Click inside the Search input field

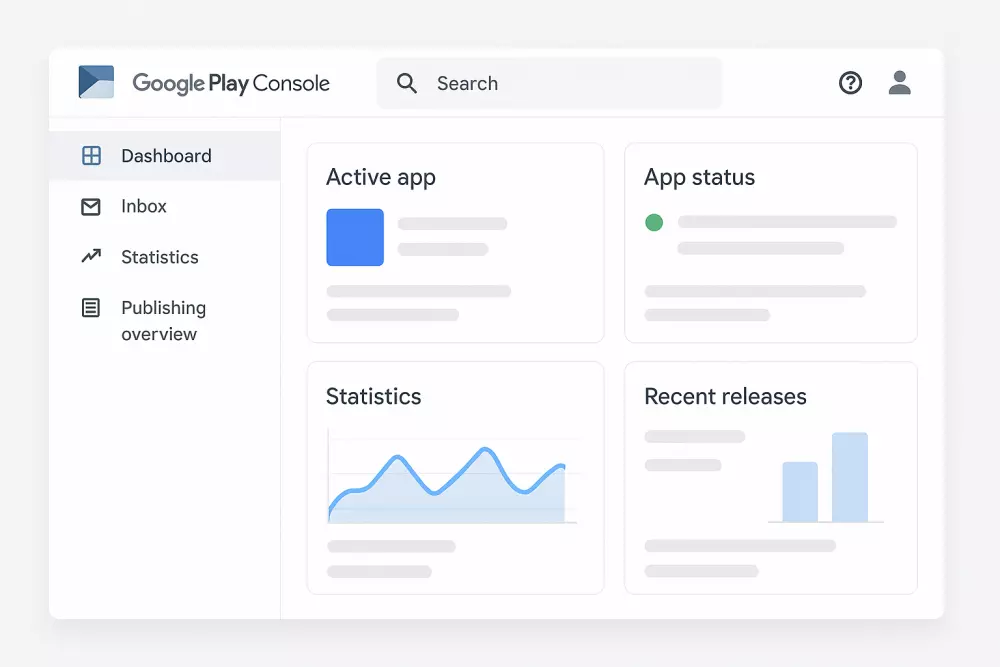point(550,83)
